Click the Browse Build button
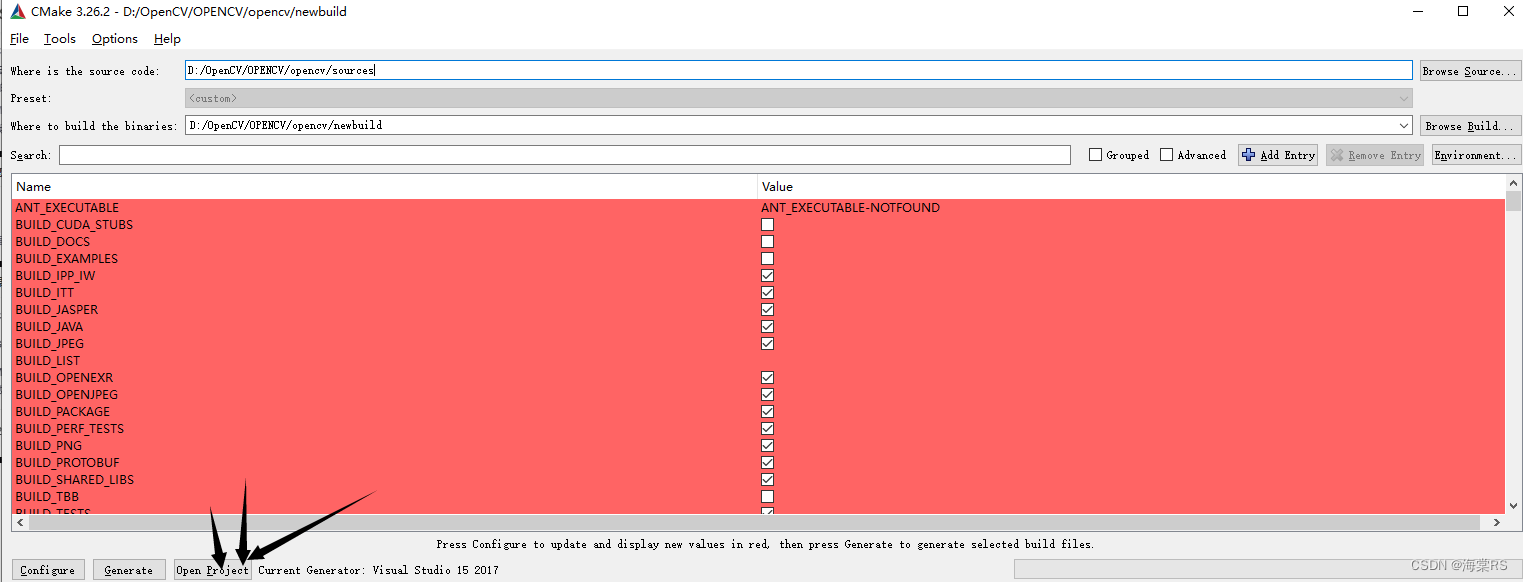 point(1470,126)
